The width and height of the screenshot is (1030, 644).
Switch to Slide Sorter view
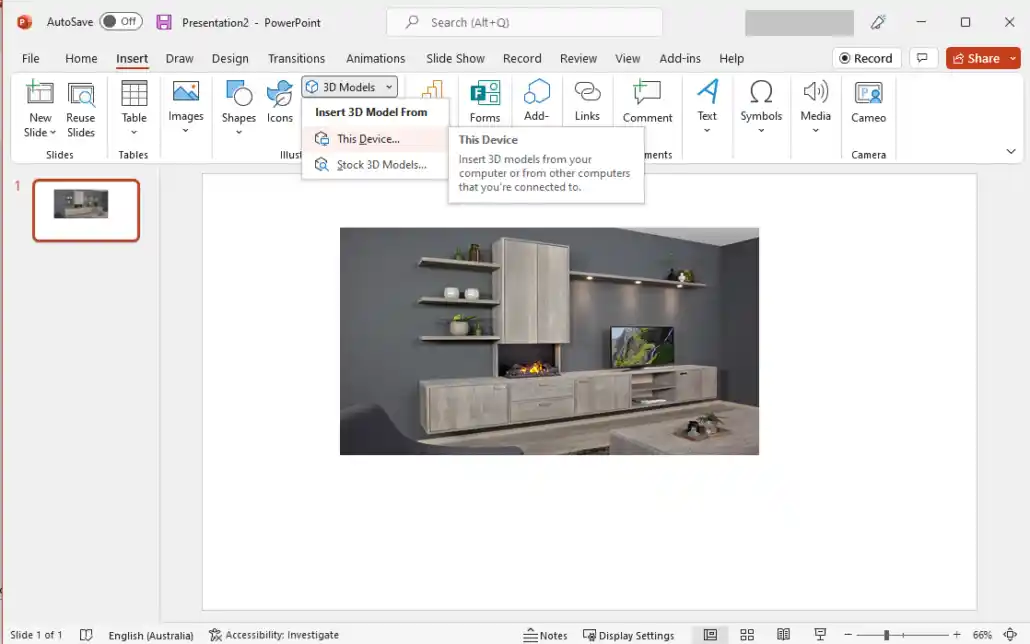click(747, 635)
